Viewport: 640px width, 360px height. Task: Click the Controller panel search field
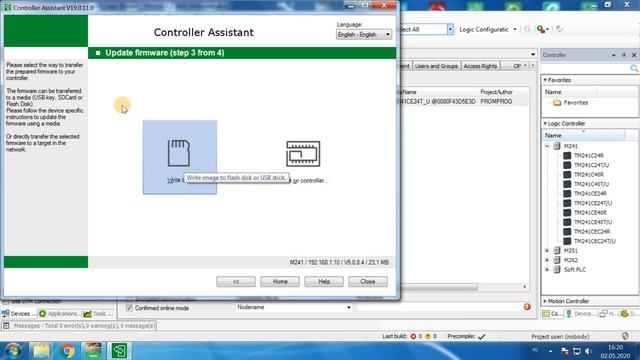(585, 69)
